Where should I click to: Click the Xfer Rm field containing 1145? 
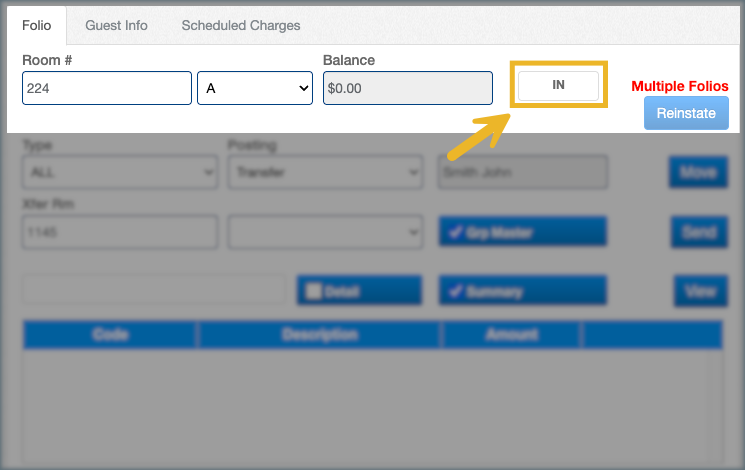click(x=119, y=232)
